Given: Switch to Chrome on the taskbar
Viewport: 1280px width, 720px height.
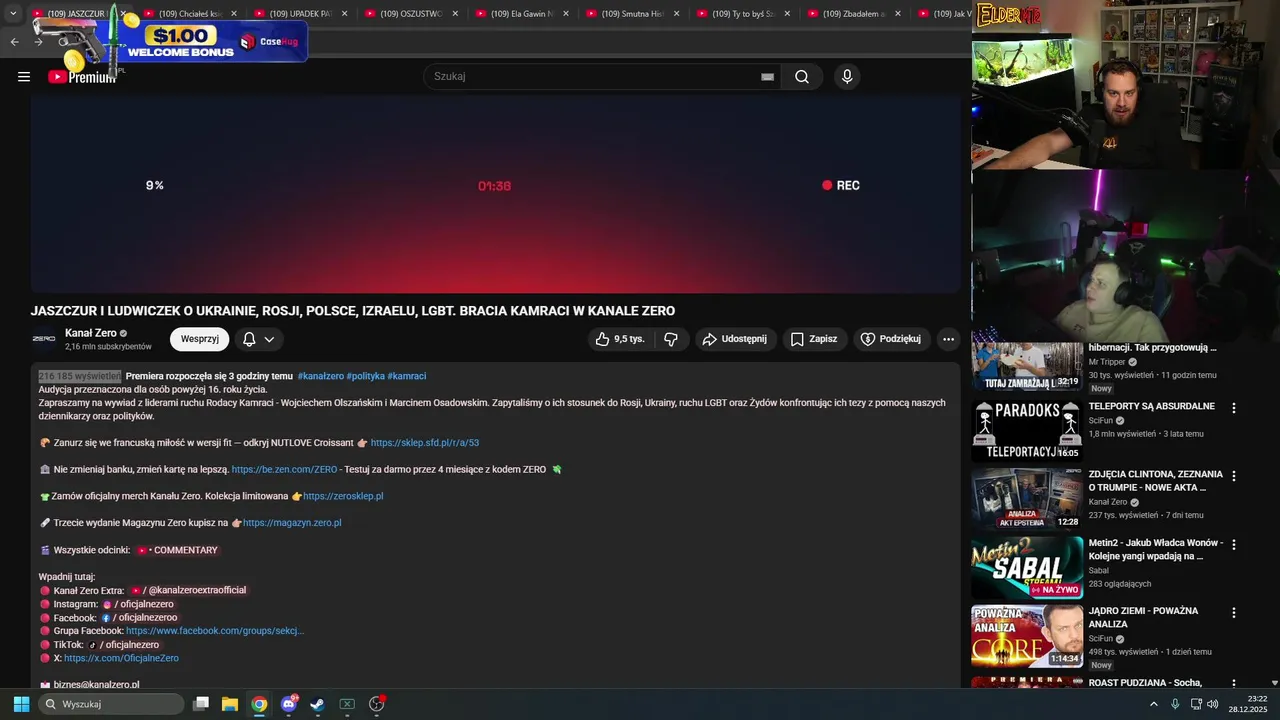Looking at the screenshot, I should point(259,704).
